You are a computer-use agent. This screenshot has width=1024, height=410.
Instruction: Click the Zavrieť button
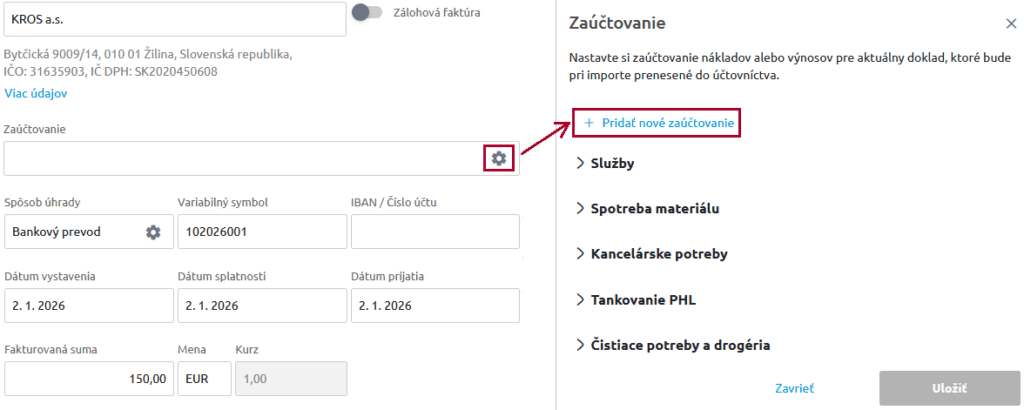pos(795,388)
